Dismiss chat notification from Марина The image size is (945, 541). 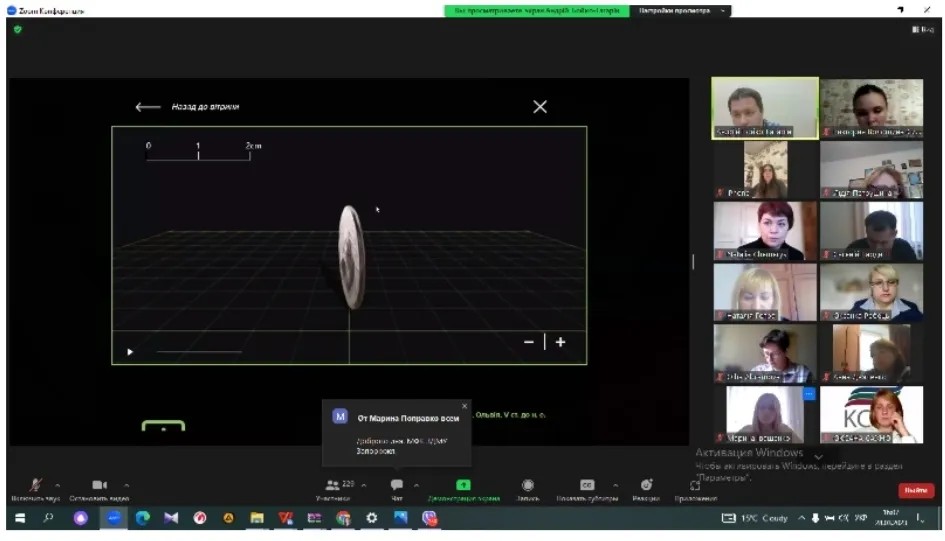tap(464, 406)
